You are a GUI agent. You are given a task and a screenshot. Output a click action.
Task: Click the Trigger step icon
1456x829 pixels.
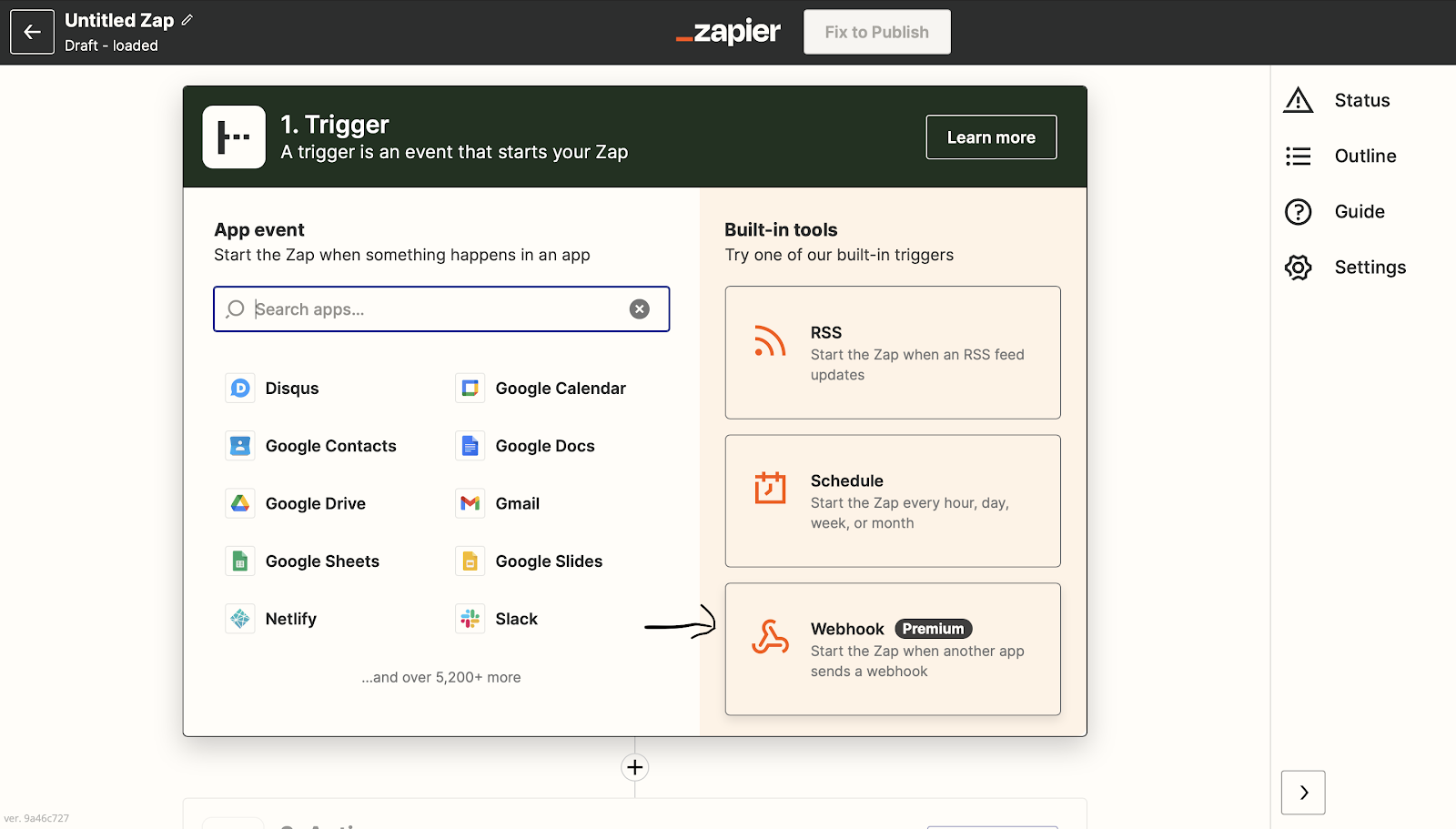234,136
